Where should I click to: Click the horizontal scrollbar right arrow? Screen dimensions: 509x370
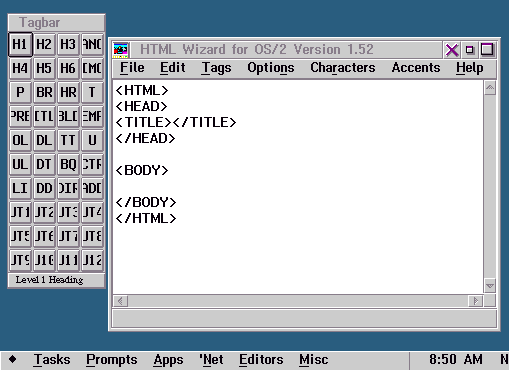(x=476, y=301)
